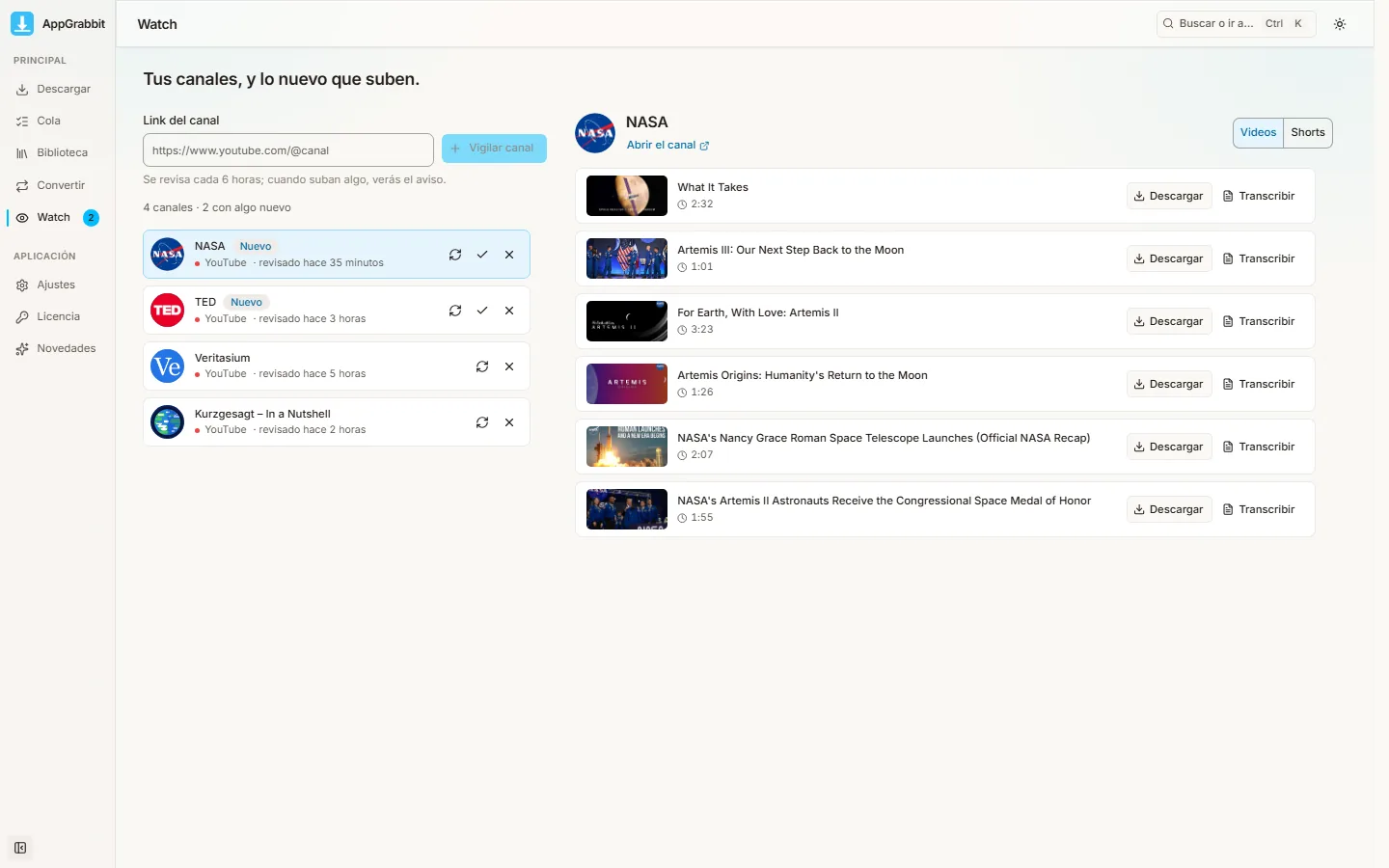Download Artemis Origins video
Viewport: 1389px width, 868px height.
pos(1169,384)
